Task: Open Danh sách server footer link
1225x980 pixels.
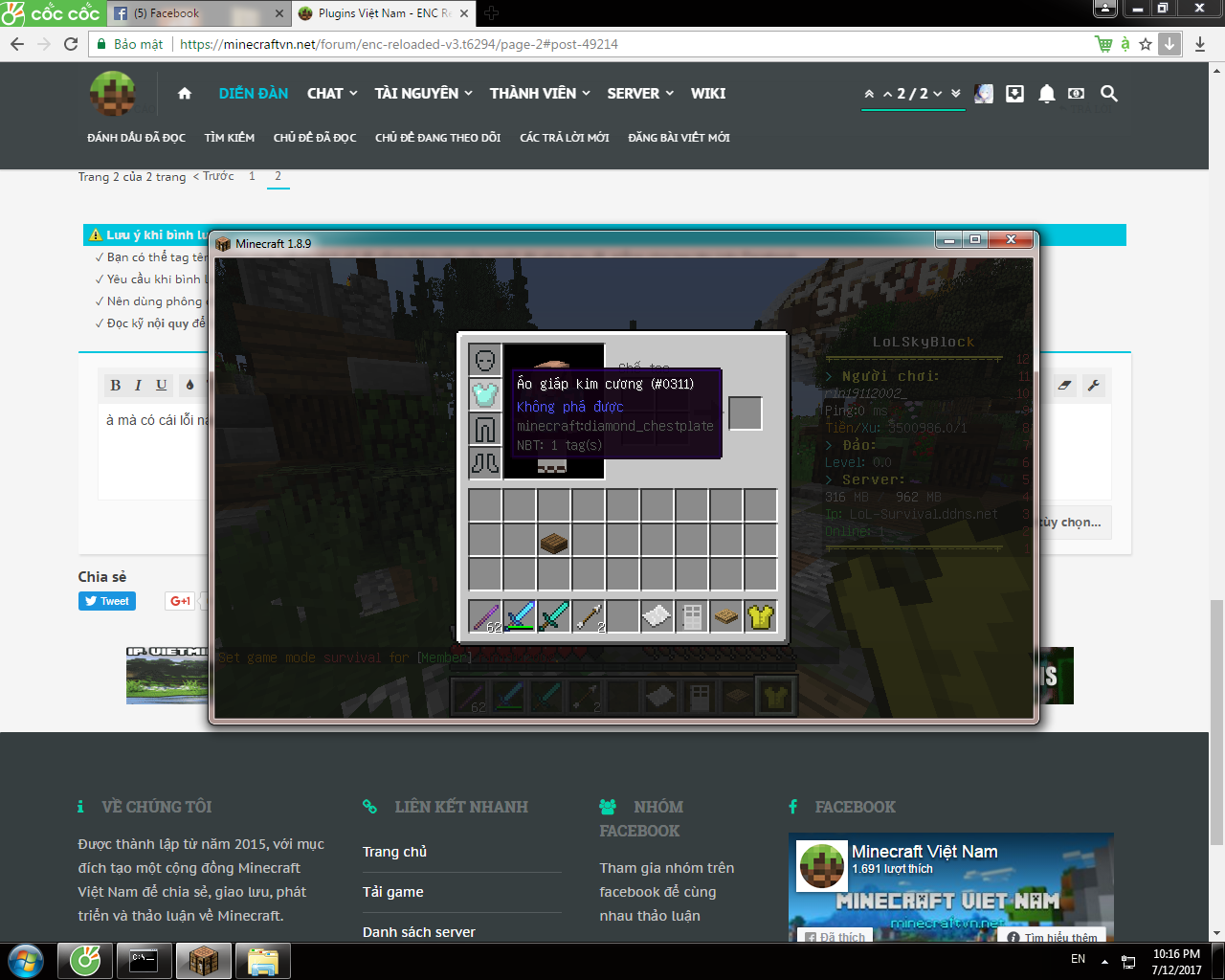Action: pos(419,932)
